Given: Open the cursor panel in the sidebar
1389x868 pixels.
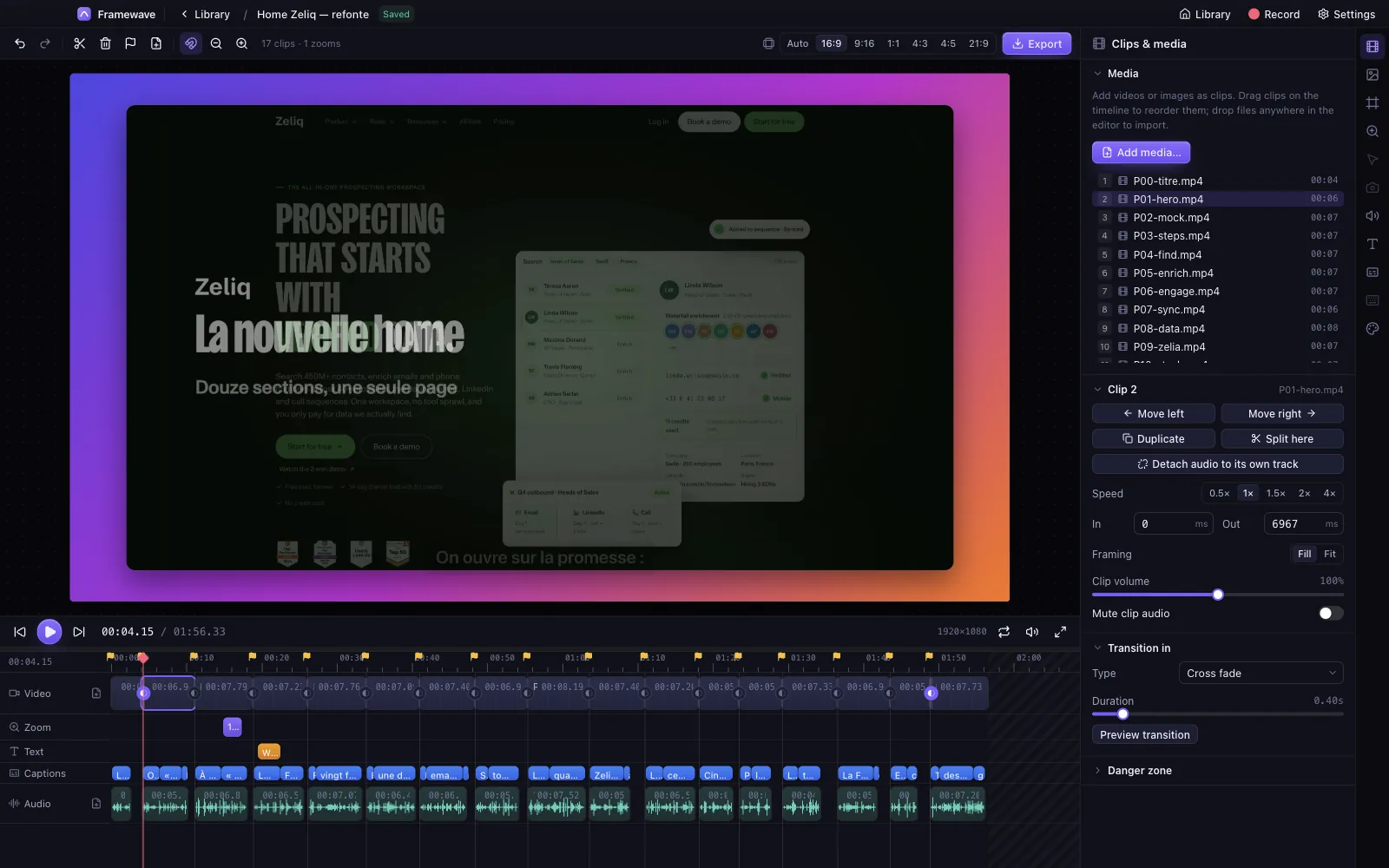Looking at the screenshot, I should click(1373, 160).
